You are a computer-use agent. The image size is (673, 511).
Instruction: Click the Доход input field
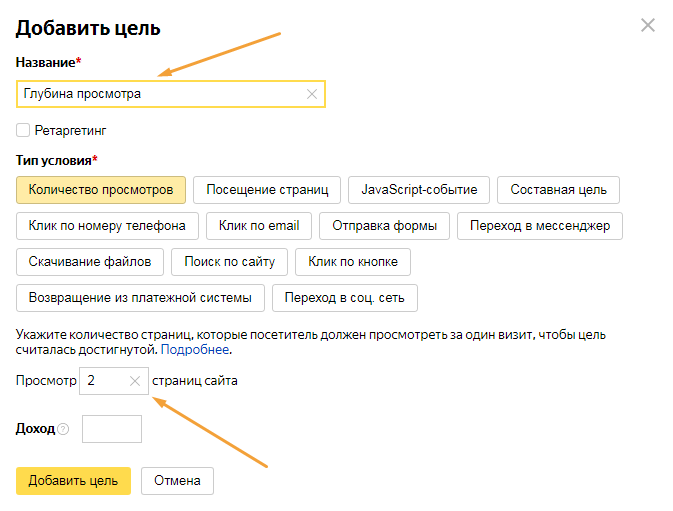click(x=112, y=429)
